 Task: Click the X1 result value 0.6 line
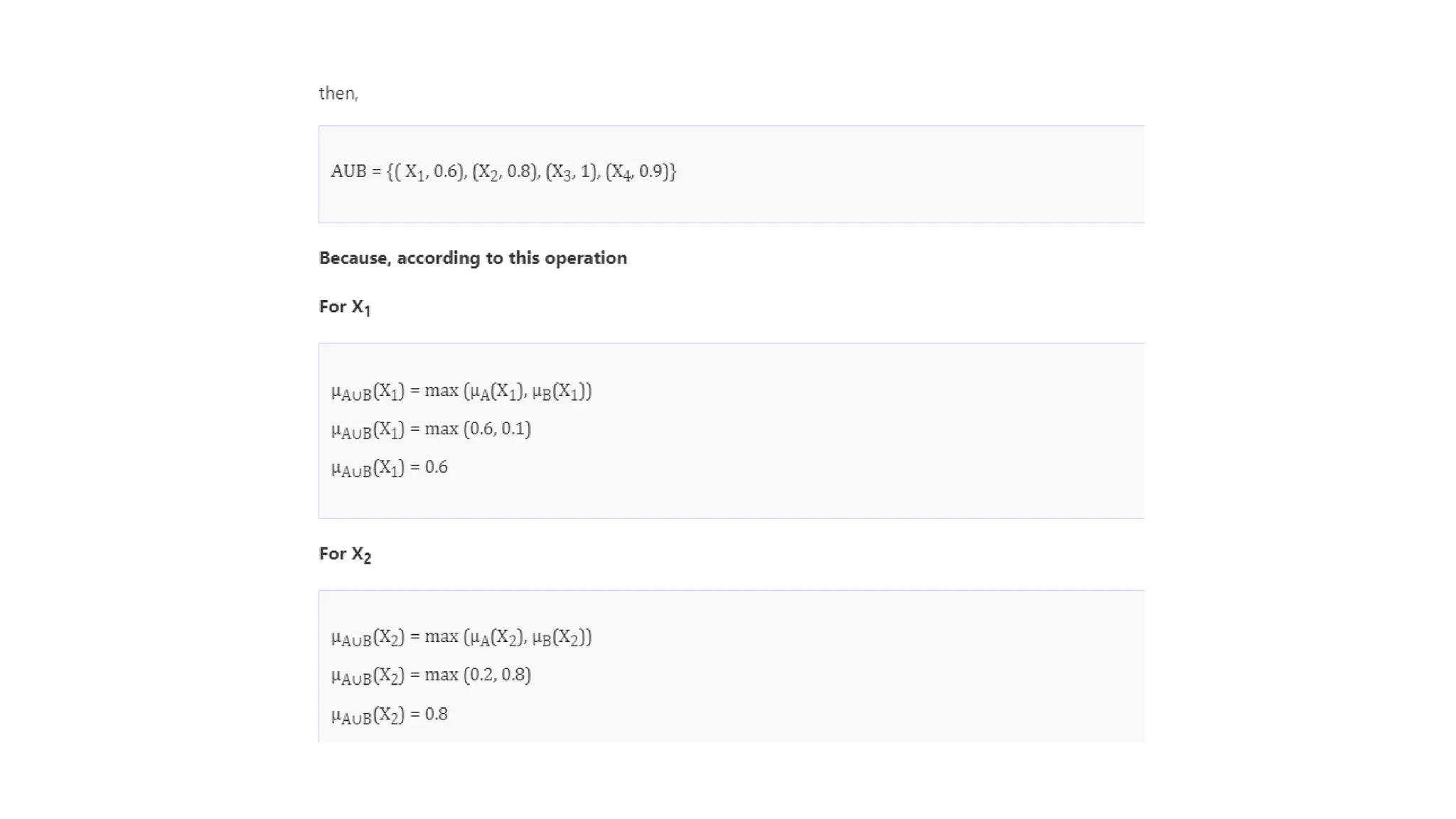coord(390,468)
